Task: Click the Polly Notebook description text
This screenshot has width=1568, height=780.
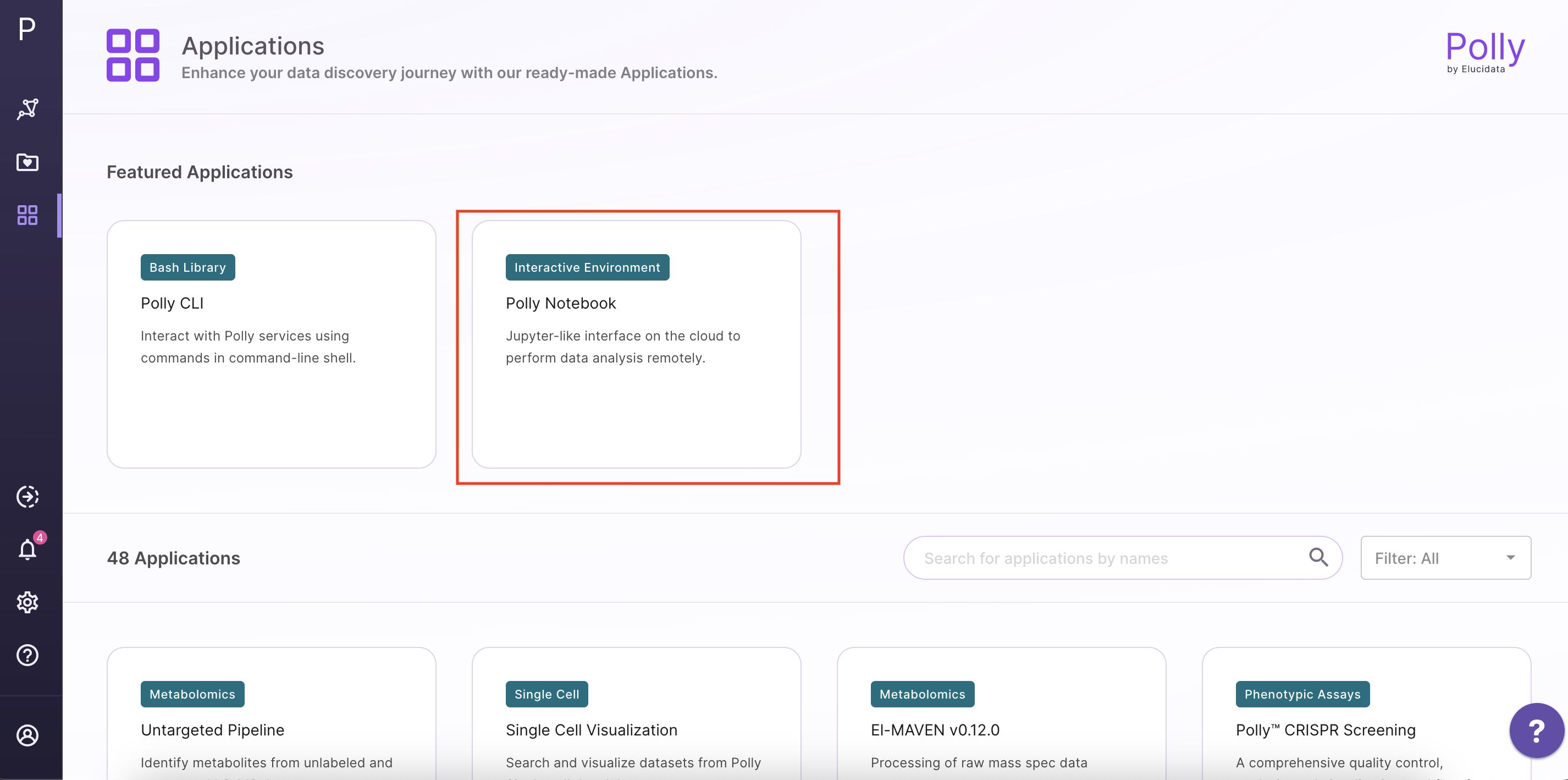Action: tap(623, 347)
